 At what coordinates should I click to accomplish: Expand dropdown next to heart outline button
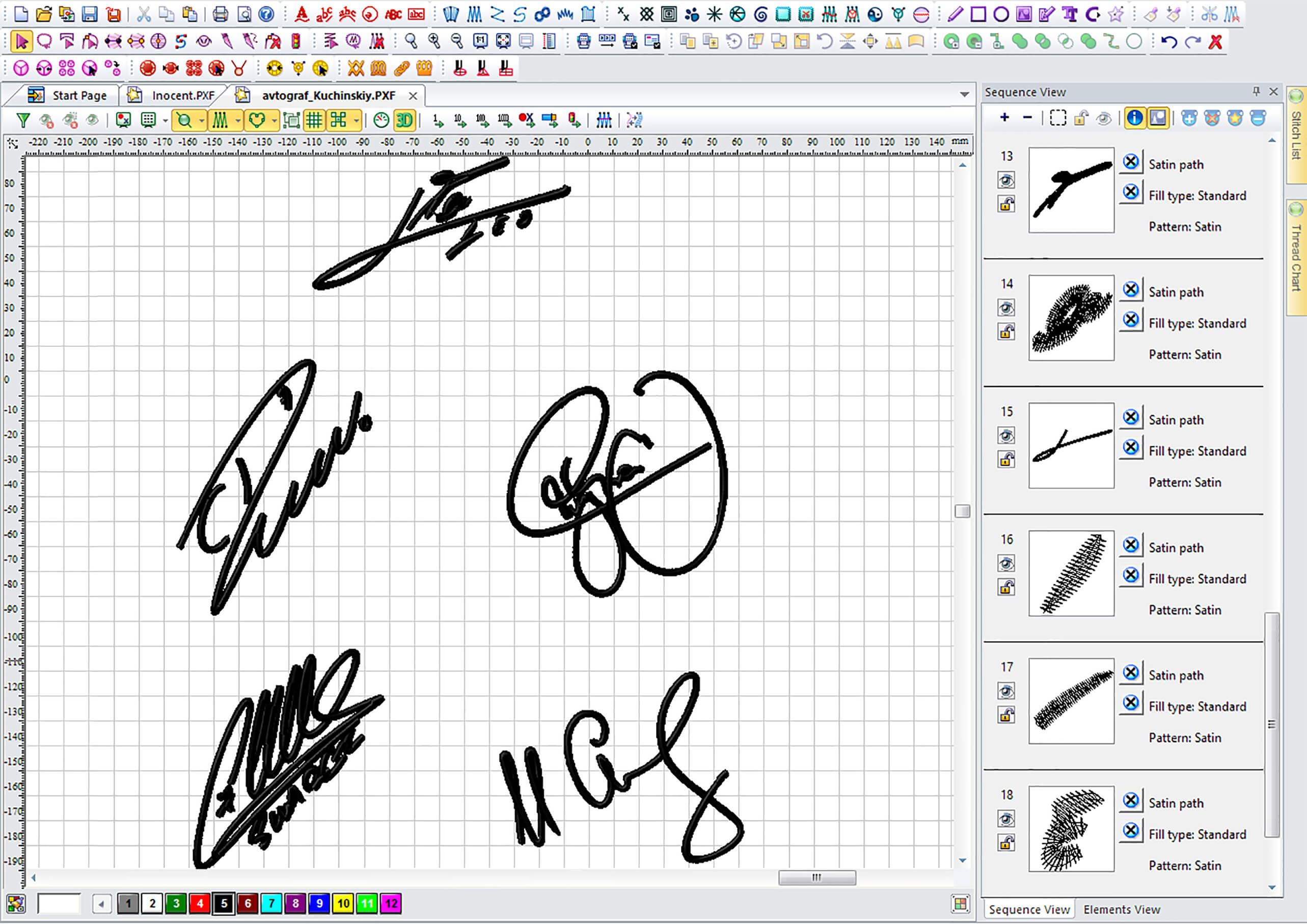point(275,120)
